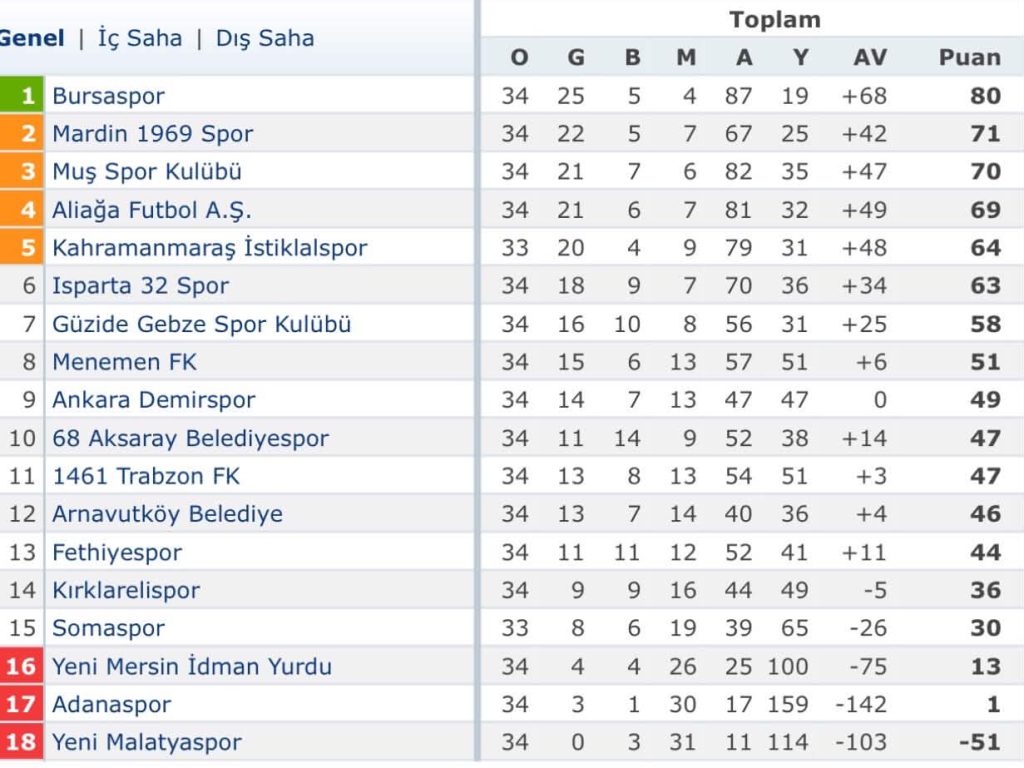1024x768 pixels.
Task: Open the Yeni Malatyaspor team page
Action: [146, 742]
